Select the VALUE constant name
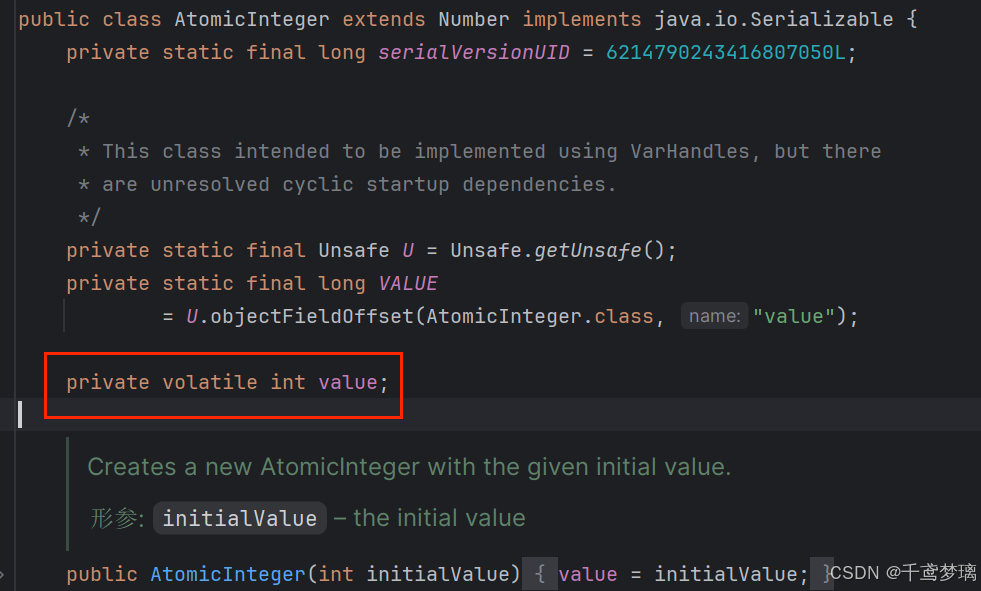981x591 pixels. (408, 284)
